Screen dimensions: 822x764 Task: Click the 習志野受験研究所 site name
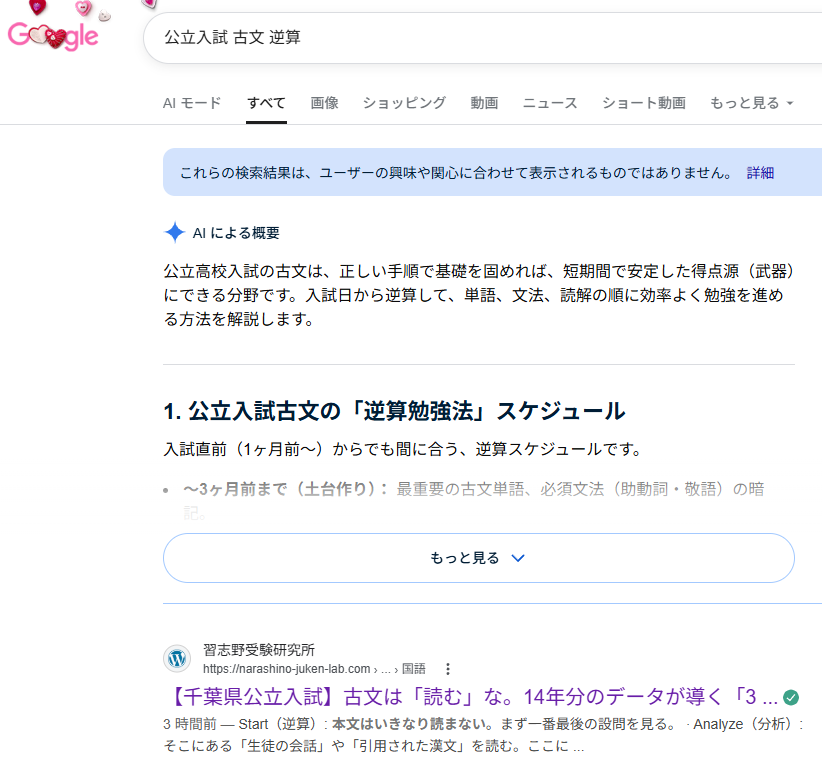point(258,650)
